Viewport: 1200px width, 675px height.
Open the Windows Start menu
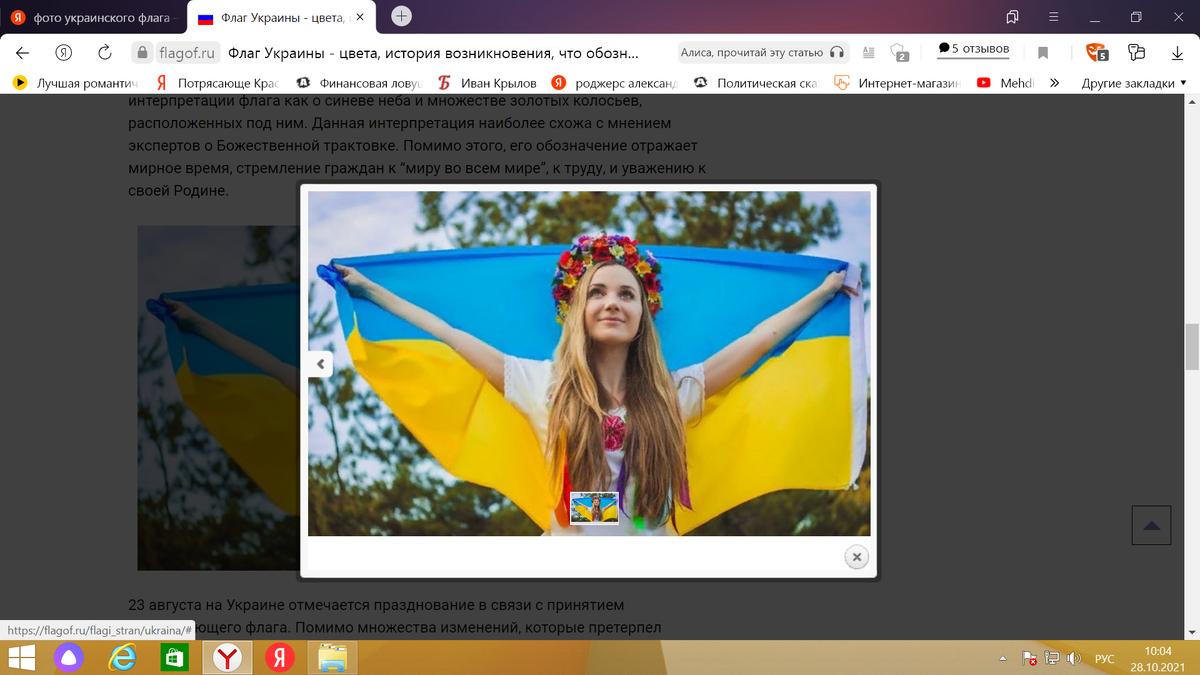(21, 658)
